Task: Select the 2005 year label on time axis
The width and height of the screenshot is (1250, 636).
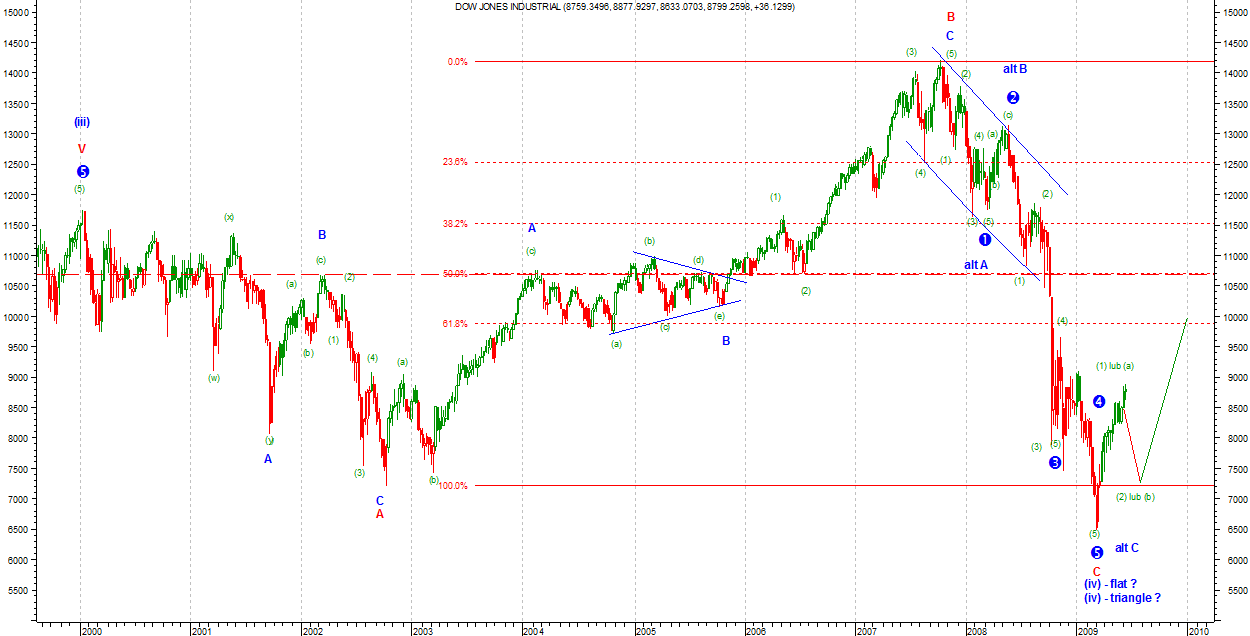Action: pyautogui.click(x=645, y=631)
